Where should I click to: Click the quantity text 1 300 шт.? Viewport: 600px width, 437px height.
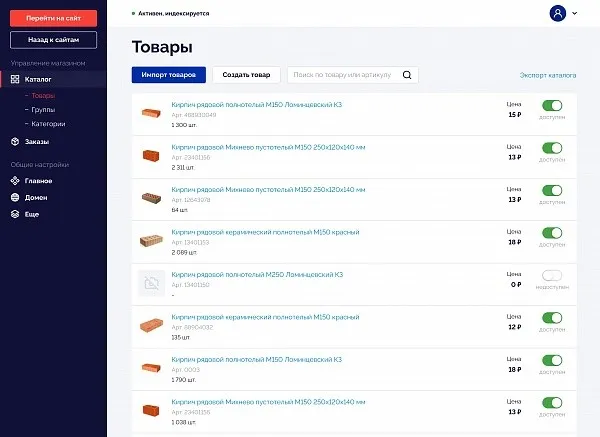(184, 125)
